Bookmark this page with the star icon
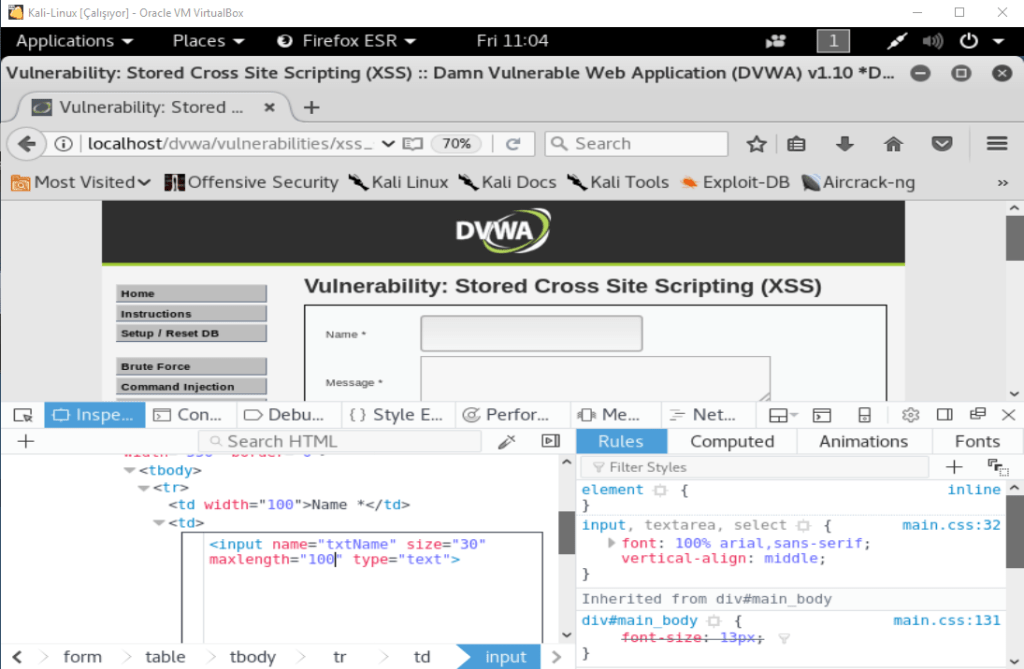This screenshot has width=1024, height=669. tap(757, 144)
